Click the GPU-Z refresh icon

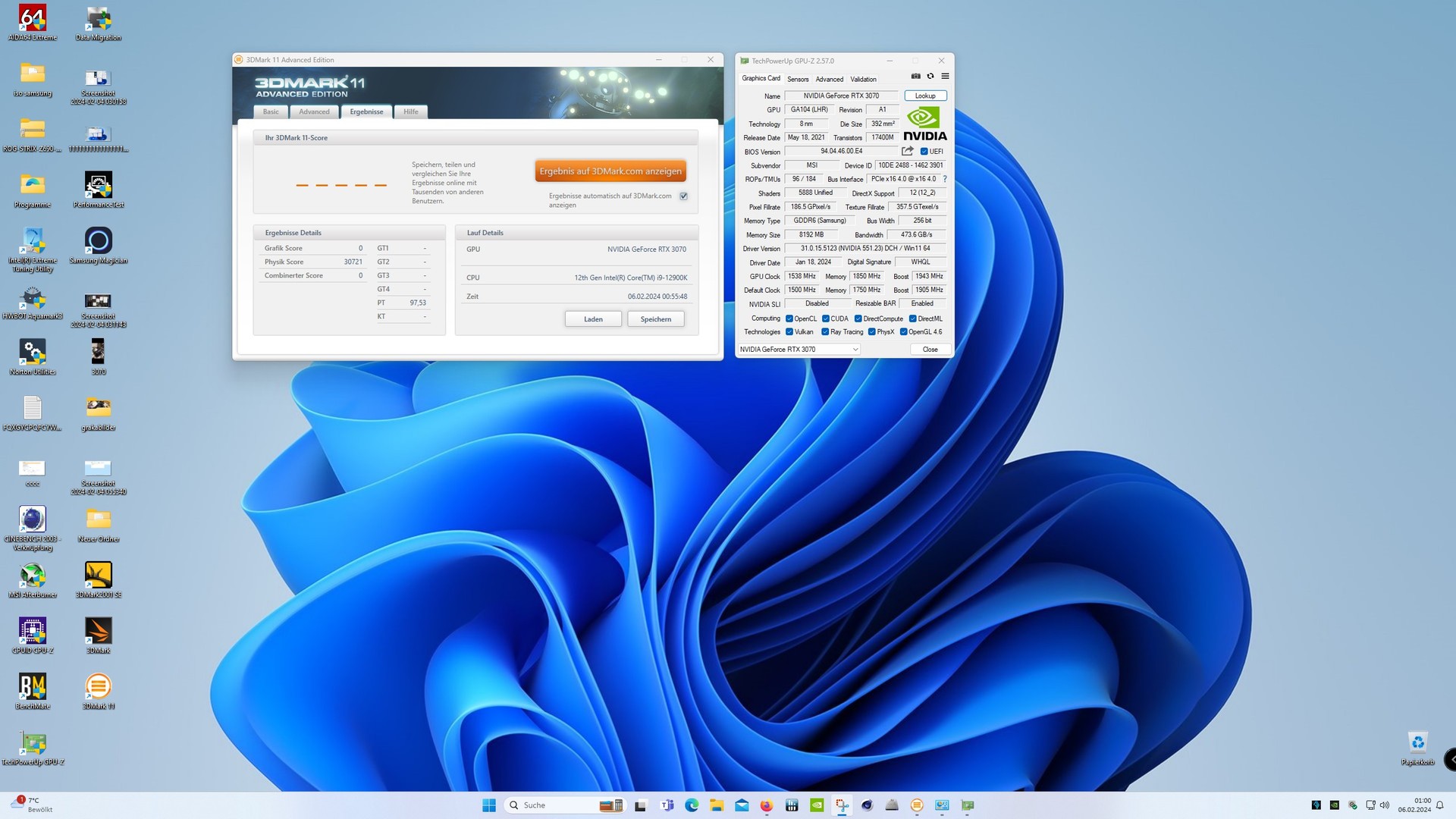coord(930,76)
